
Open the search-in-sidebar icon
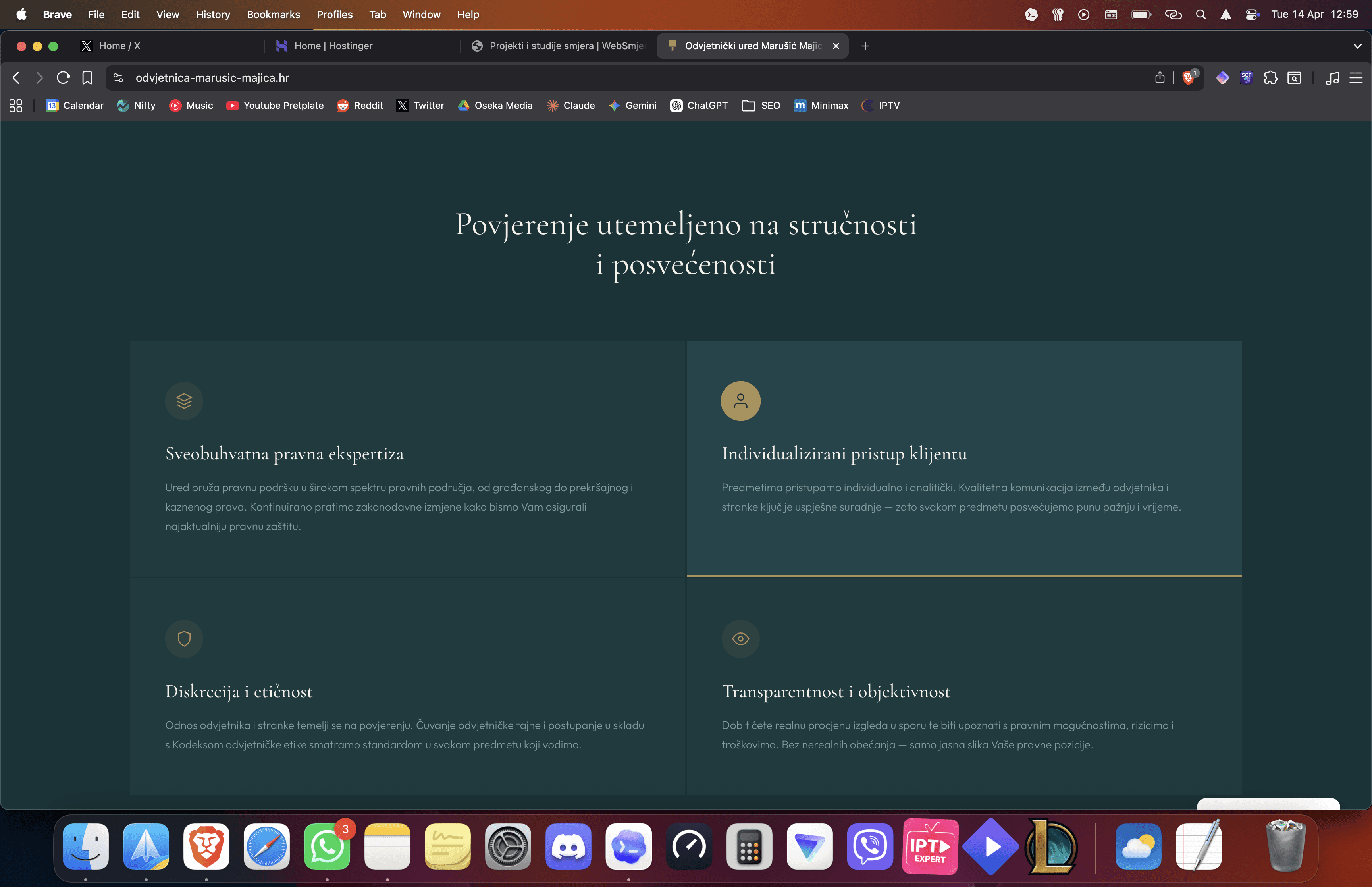[1294, 78]
